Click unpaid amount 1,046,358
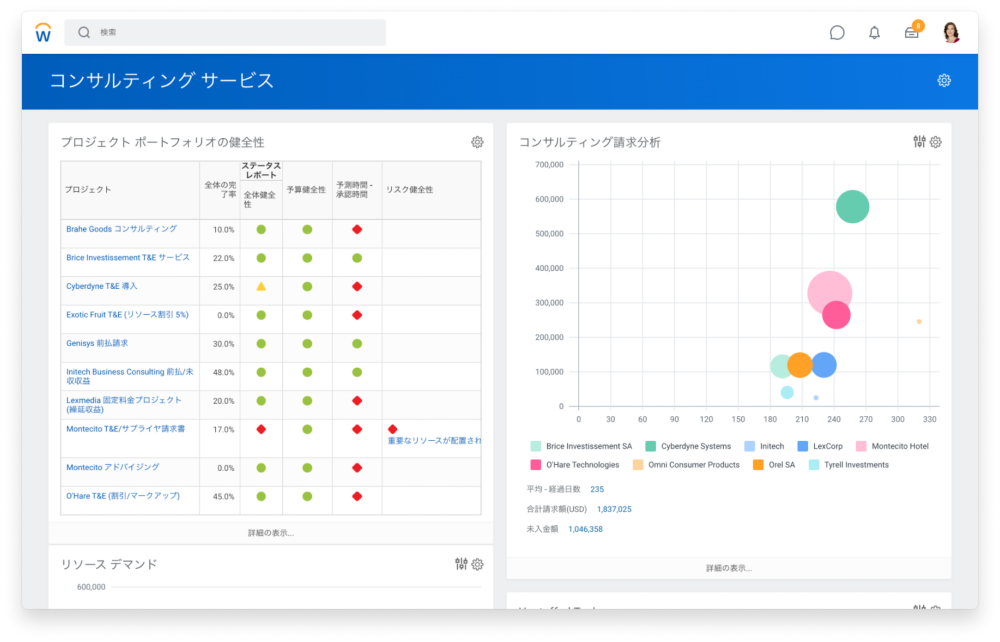This screenshot has height=642, width=1000. [x=585, y=529]
